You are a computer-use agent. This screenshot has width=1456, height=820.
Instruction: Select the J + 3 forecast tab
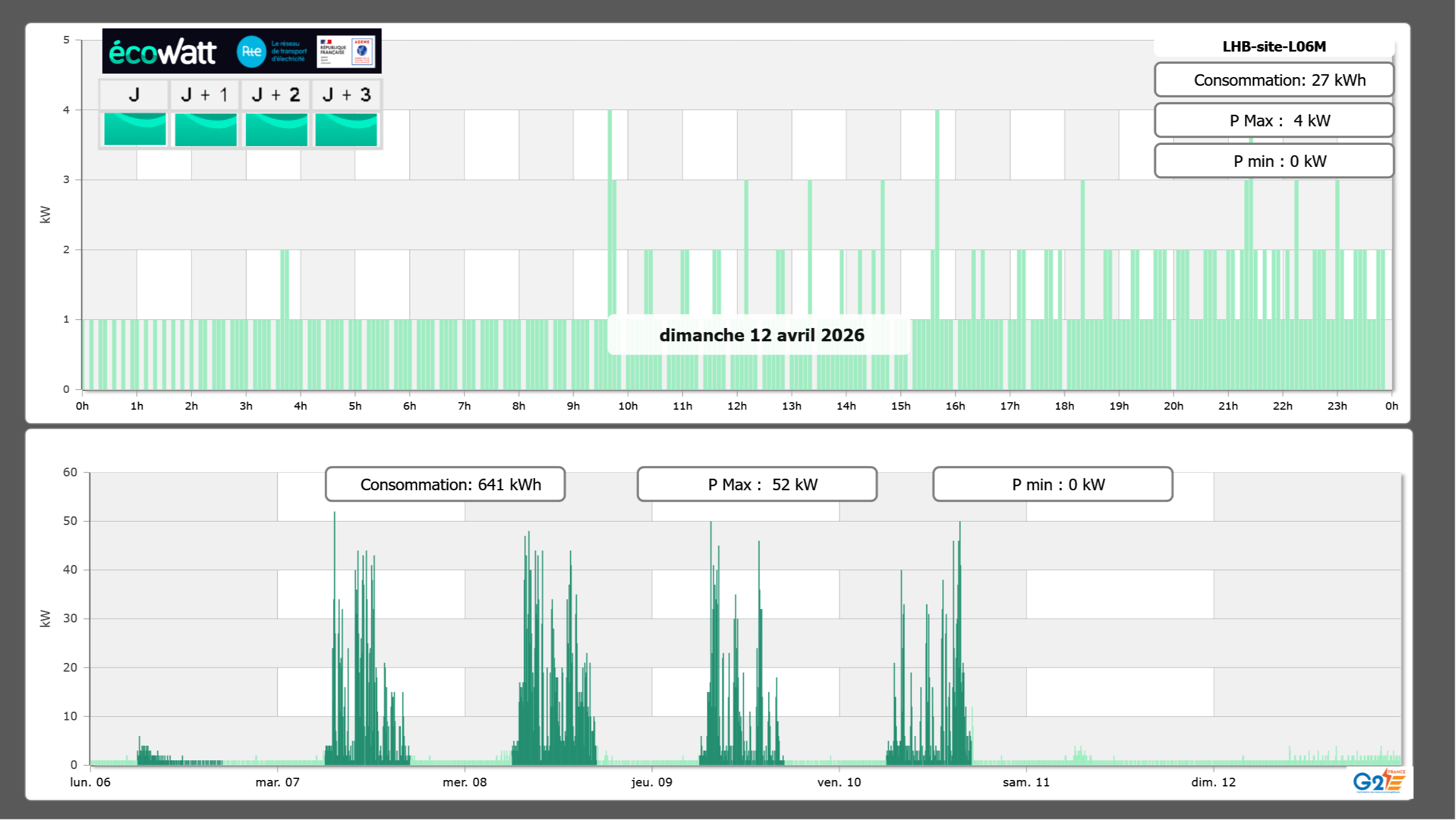point(346,94)
